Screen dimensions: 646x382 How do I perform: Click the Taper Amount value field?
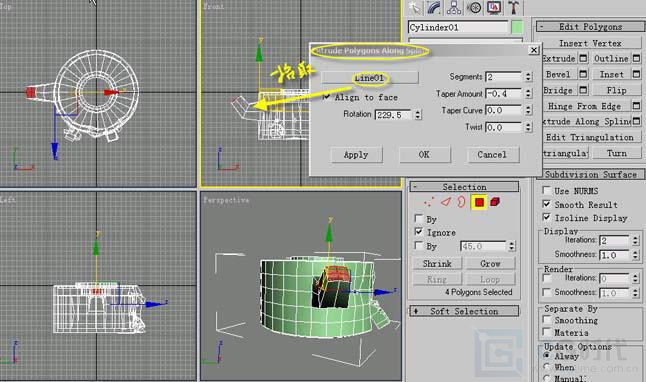[503, 94]
